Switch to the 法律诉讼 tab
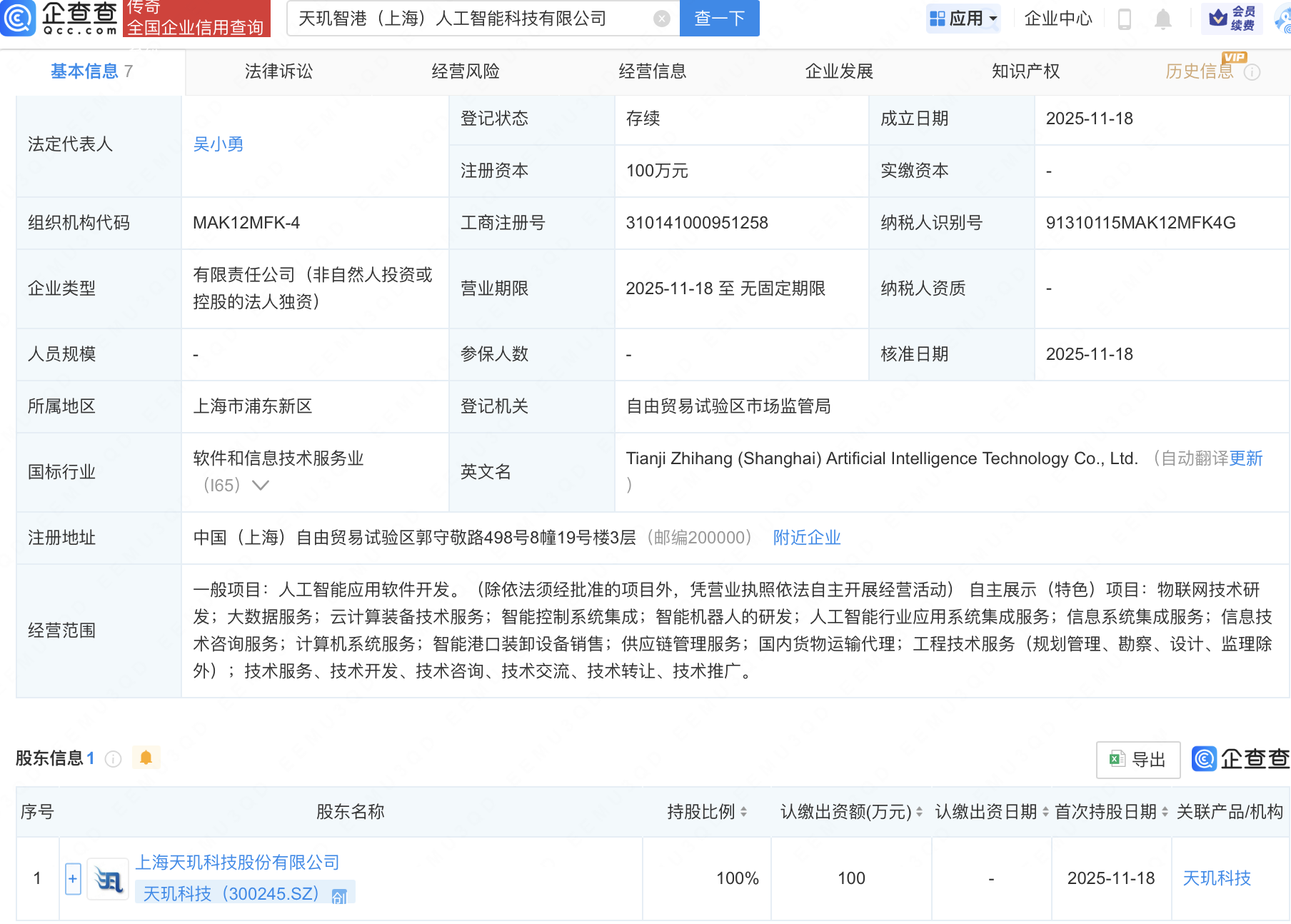Screen dimensions: 1291x924 (278, 71)
